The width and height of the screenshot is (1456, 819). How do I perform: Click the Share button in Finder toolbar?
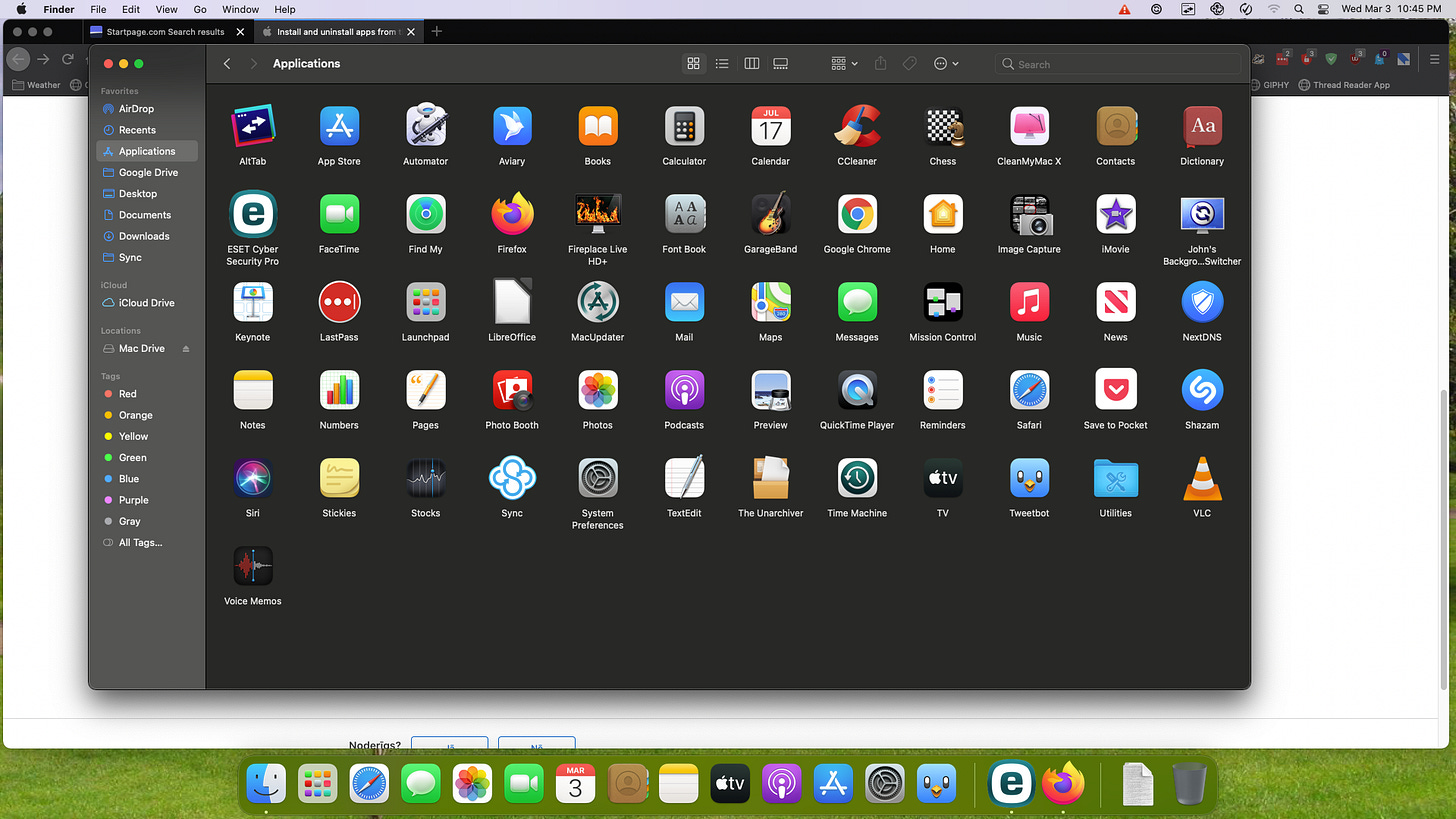coord(880,64)
